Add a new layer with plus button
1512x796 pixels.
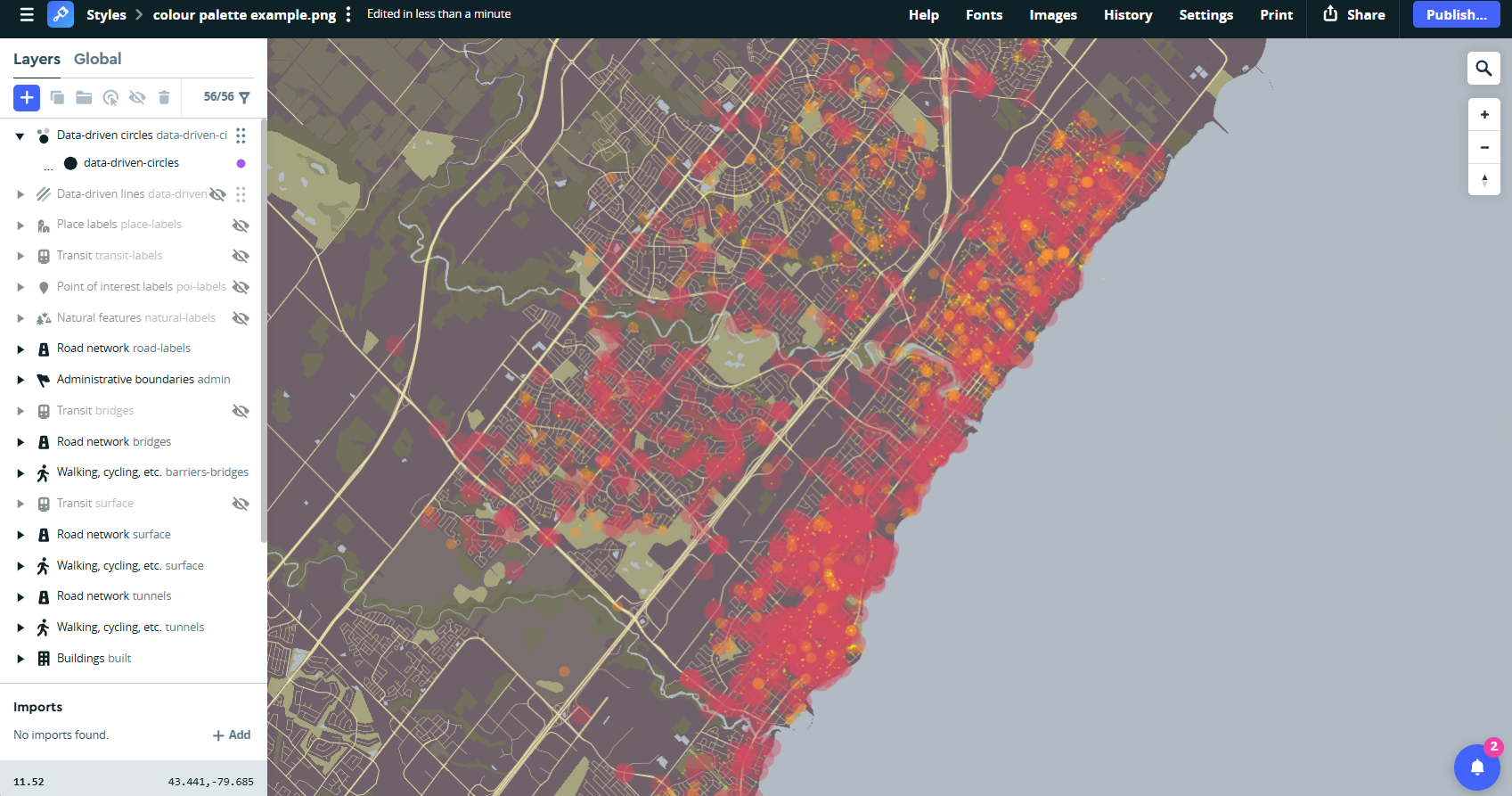tap(27, 97)
